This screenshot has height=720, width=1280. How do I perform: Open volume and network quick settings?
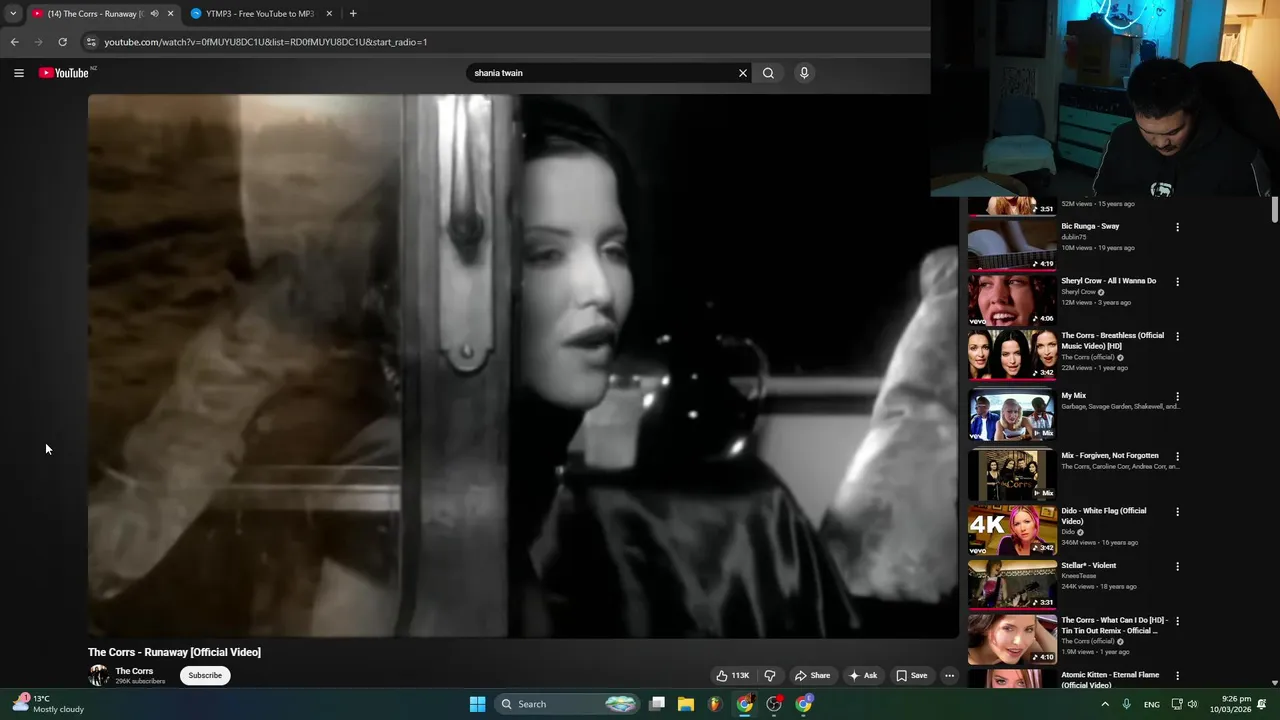tap(1185, 704)
